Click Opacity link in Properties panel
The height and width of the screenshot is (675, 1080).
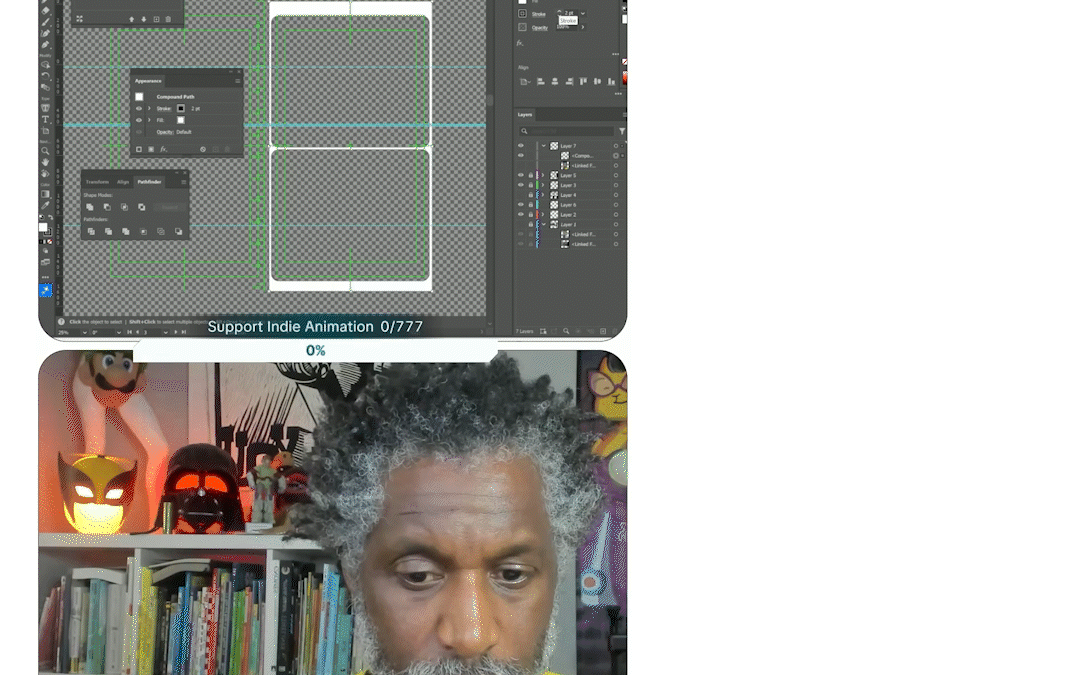[540, 28]
